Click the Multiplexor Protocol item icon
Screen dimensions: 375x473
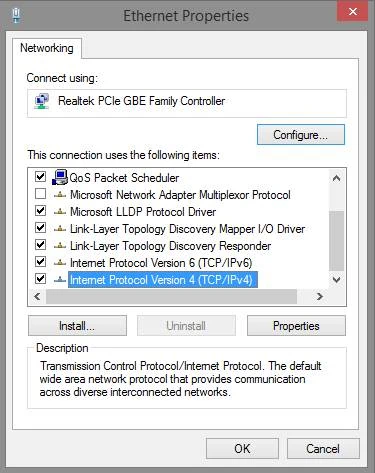coord(60,195)
